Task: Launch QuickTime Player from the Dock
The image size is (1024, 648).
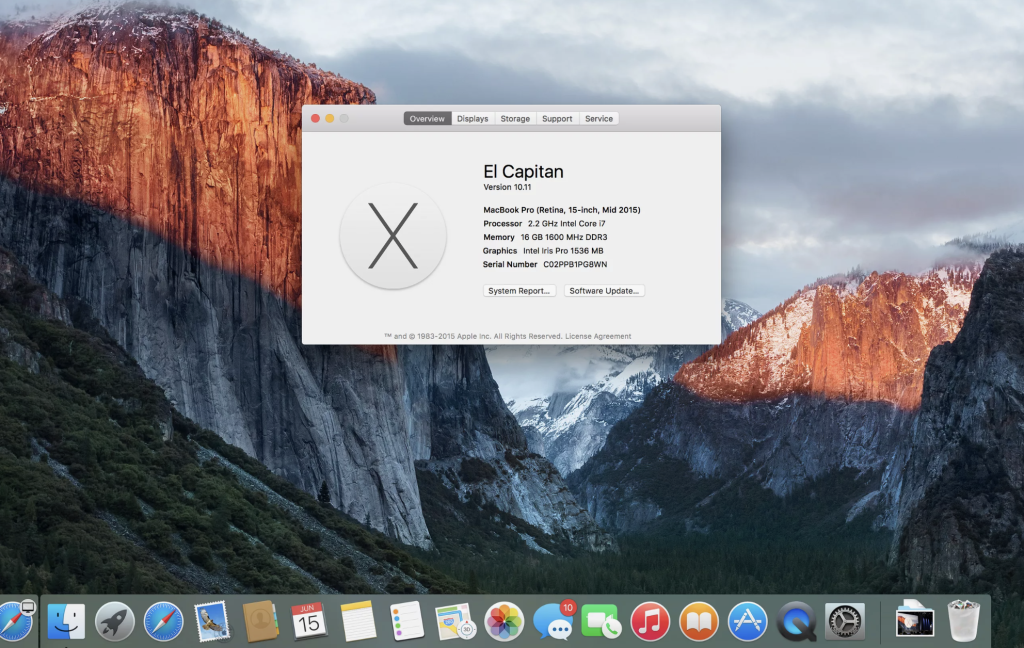Action: click(x=796, y=621)
